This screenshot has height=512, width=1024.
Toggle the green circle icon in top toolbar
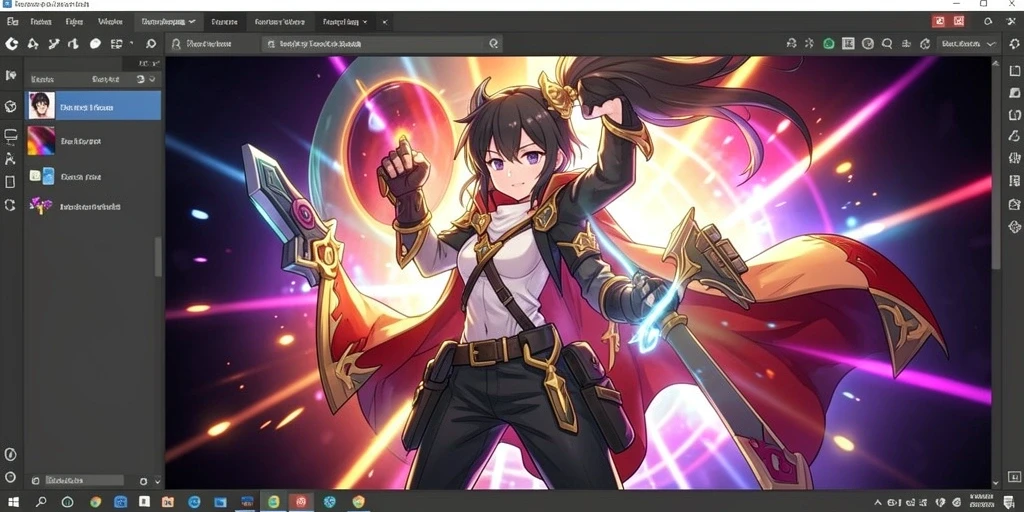pos(829,44)
